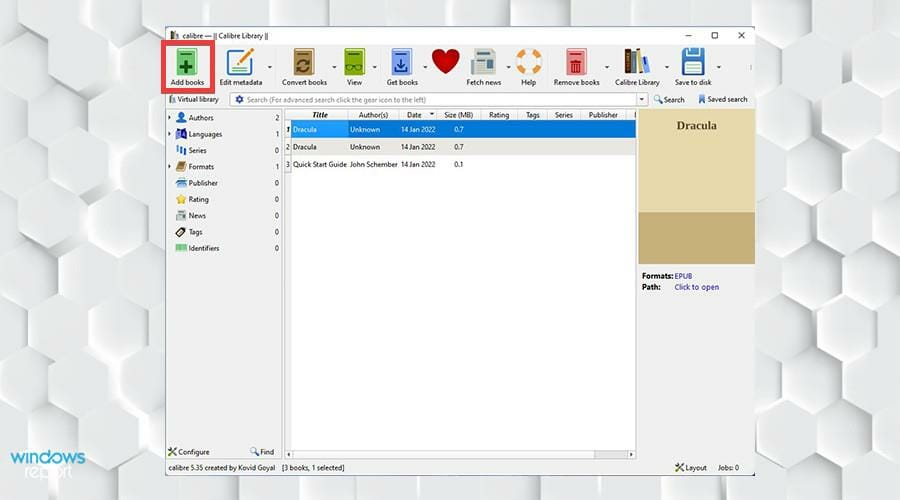The height and width of the screenshot is (500, 900).
Task: Sort by Publisher column header
Action: tap(603, 115)
